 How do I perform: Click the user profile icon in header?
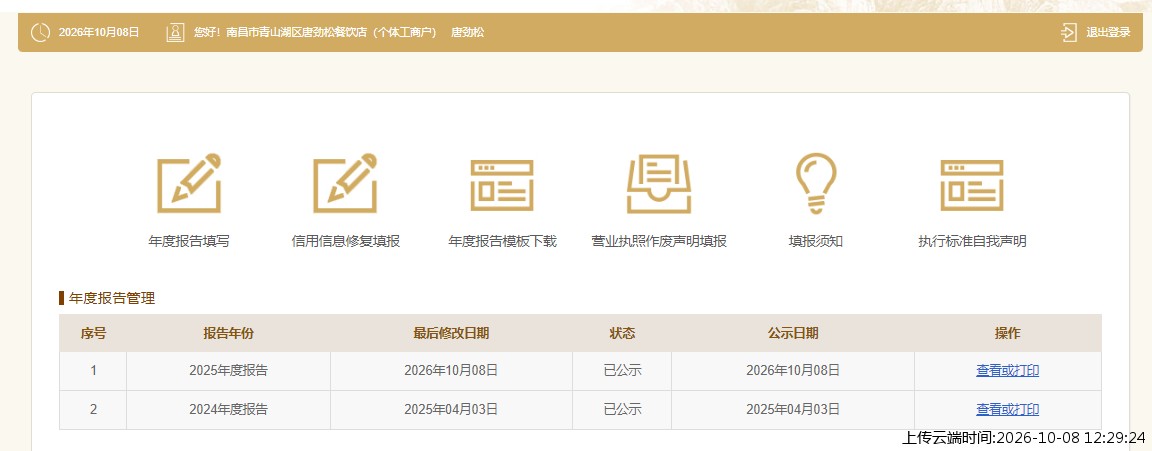click(x=175, y=32)
